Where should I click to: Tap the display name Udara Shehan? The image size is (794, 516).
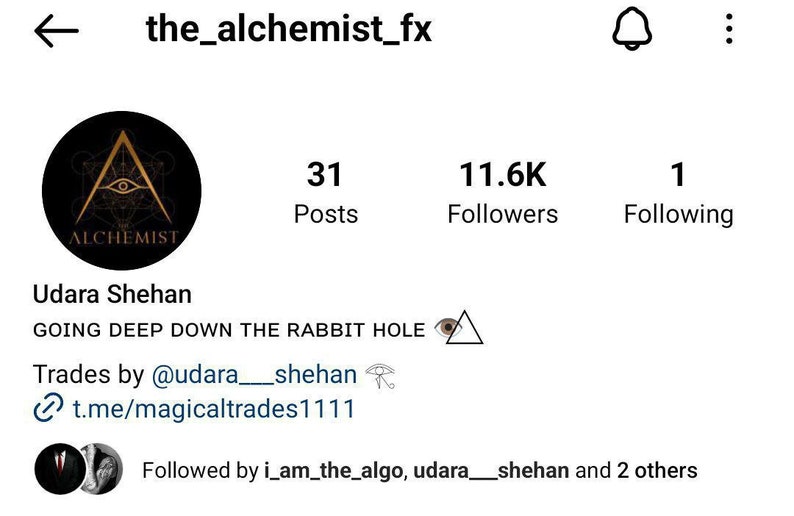pyautogui.click(x=112, y=294)
